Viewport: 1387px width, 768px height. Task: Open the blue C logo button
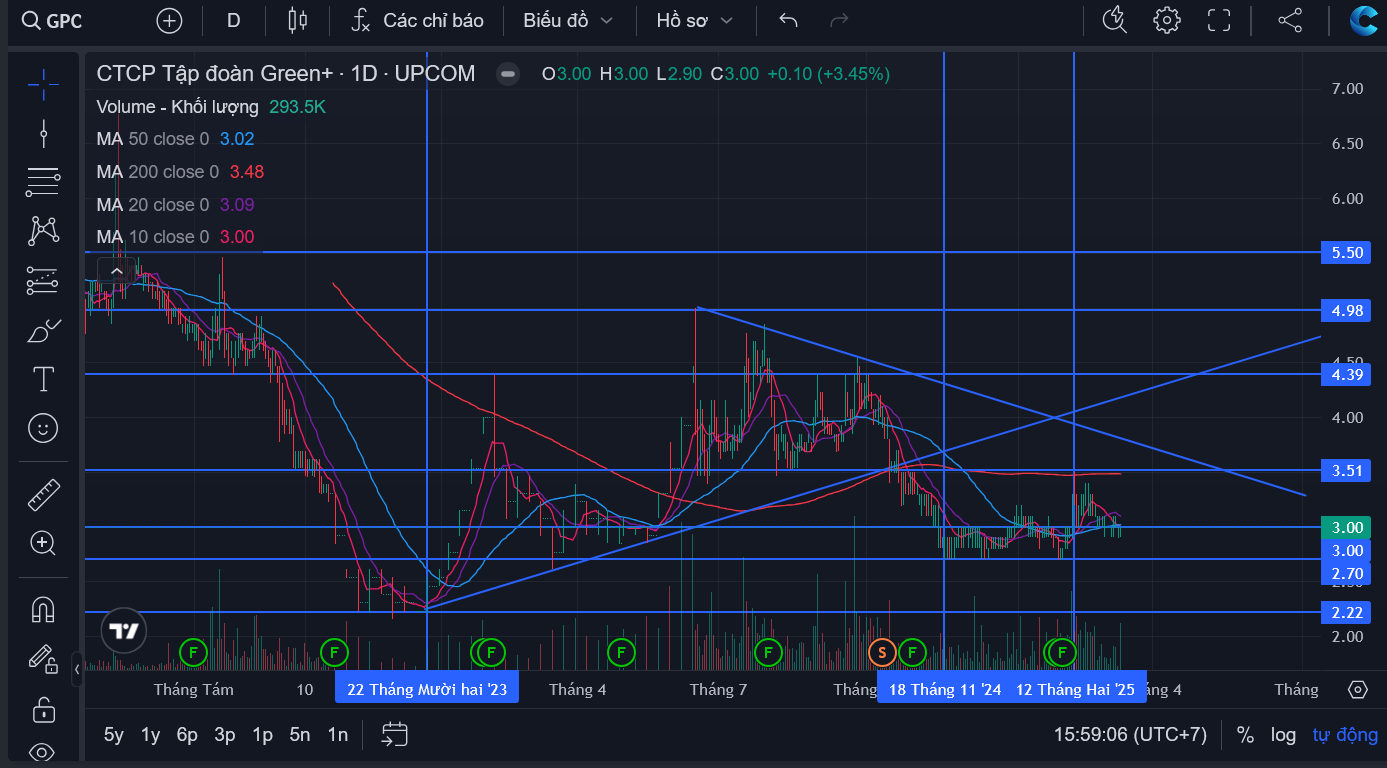pos(1363,20)
